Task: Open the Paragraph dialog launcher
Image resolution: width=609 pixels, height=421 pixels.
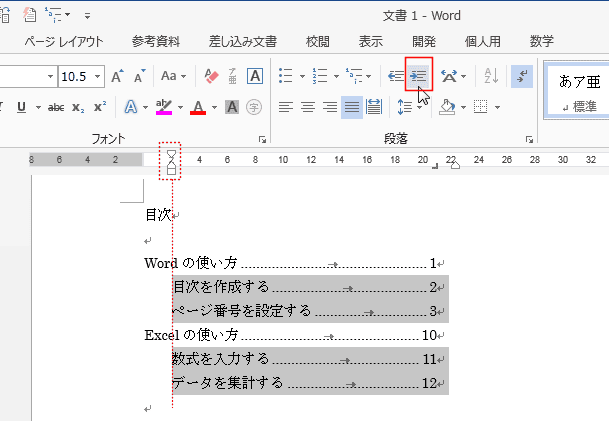Action: point(529,140)
